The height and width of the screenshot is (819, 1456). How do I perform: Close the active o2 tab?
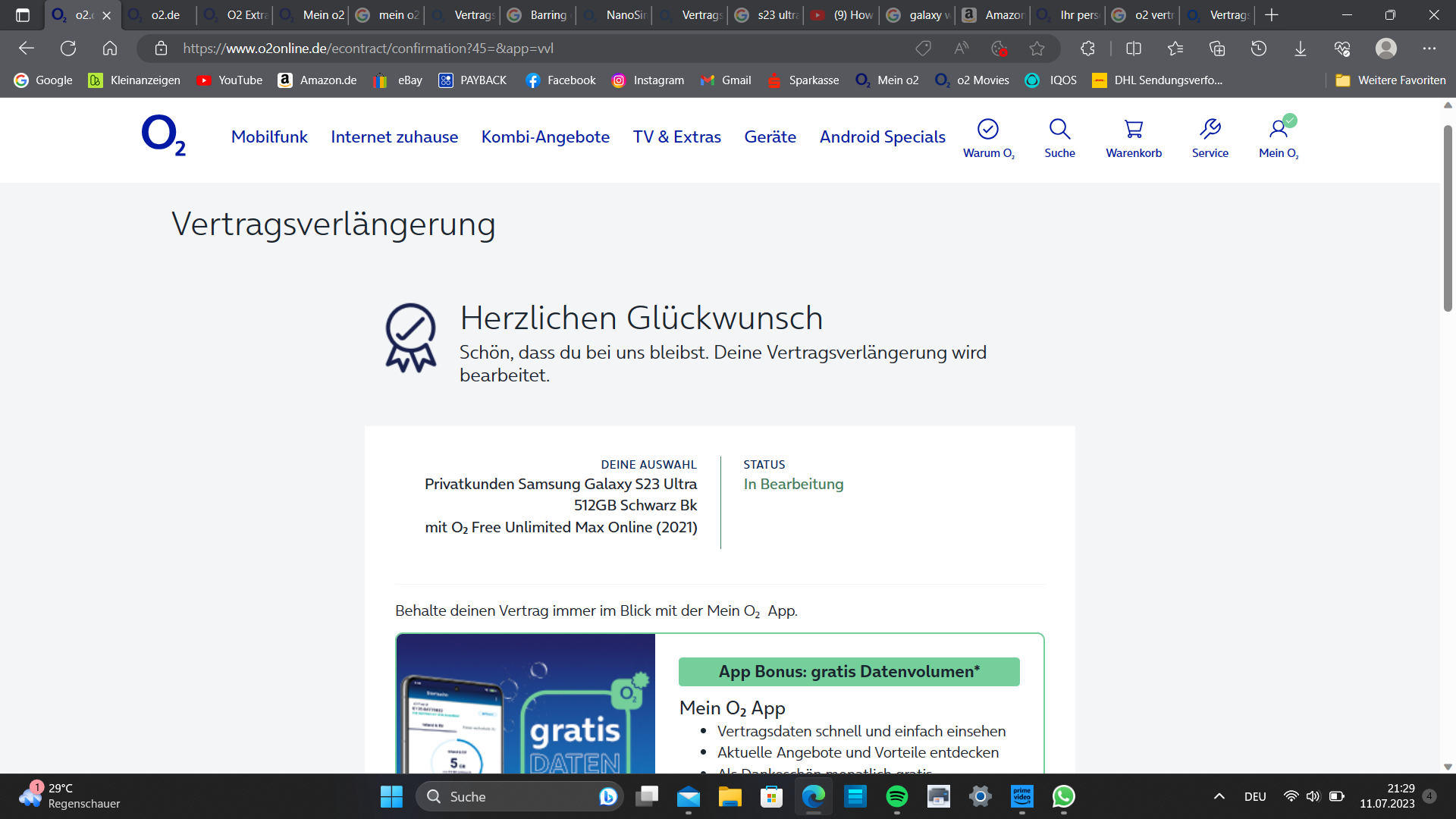[106, 15]
